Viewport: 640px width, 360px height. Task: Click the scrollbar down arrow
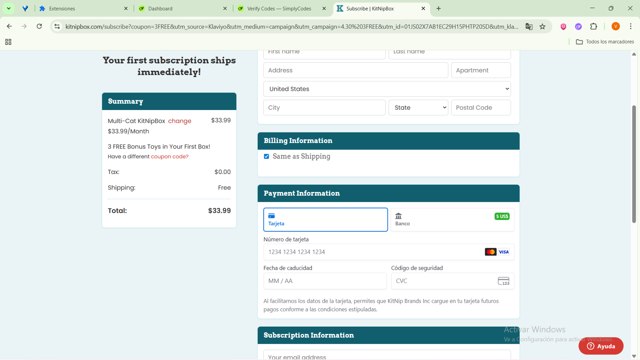[x=633, y=356]
